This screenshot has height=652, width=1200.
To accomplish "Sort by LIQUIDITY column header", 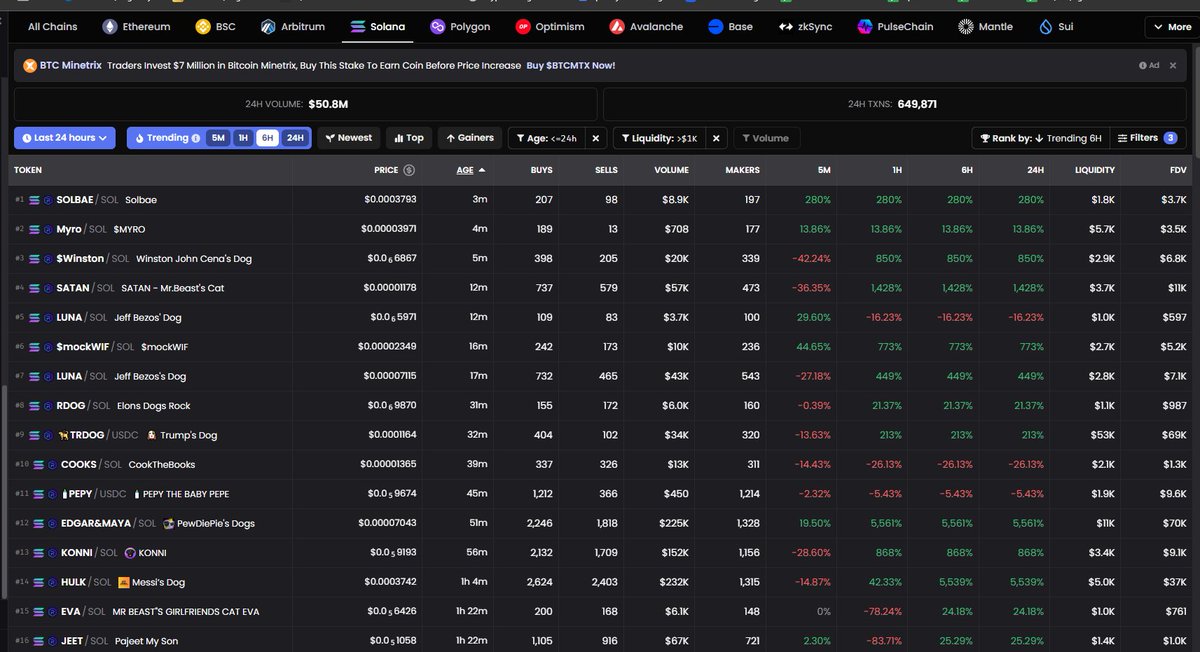I will click(x=1095, y=170).
